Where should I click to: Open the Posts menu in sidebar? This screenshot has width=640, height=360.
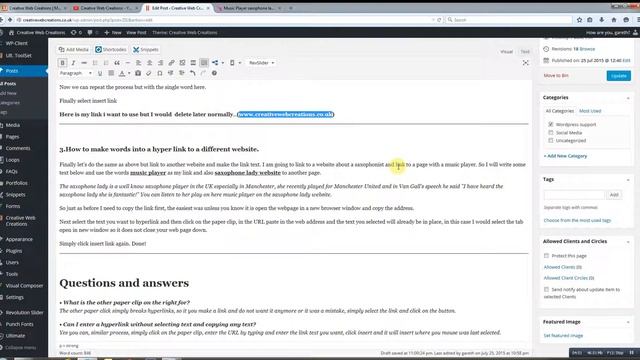click(24, 71)
